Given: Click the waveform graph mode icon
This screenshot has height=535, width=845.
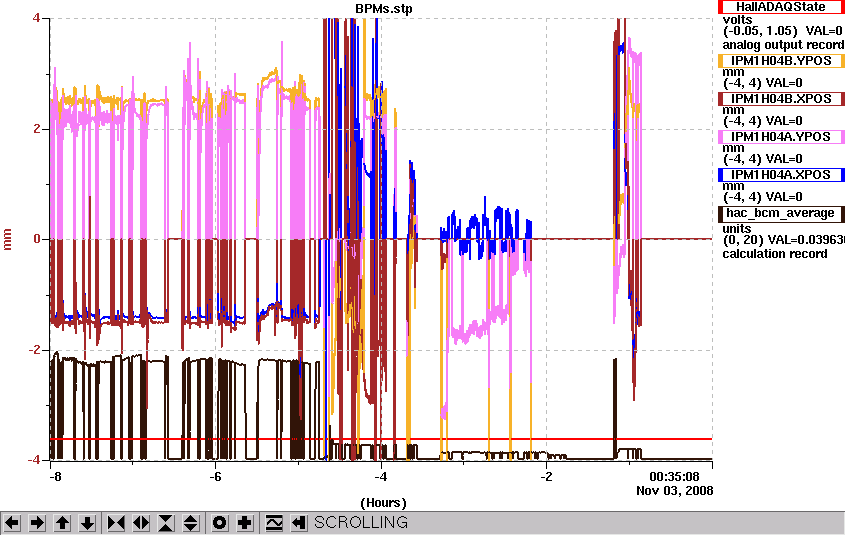Looking at the screenshot, I should click(x=274, y=523).
